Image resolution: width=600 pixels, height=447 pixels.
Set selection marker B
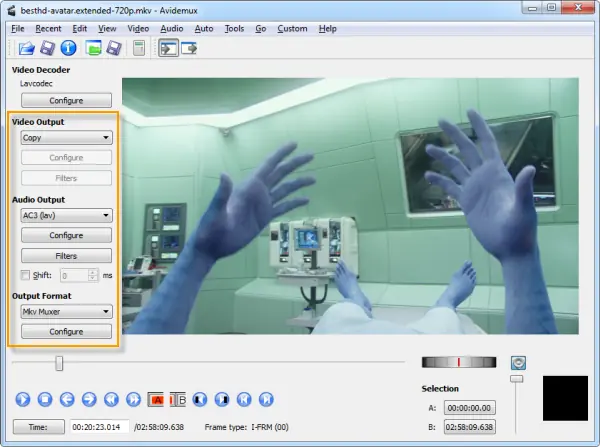coord(178,400)
